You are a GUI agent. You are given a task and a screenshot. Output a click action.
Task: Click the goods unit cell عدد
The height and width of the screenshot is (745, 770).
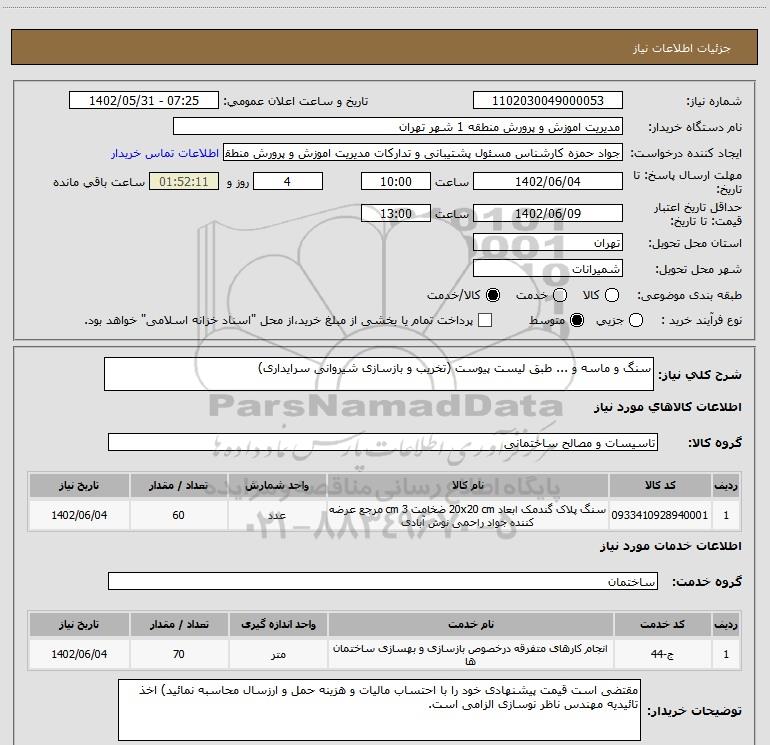277,515
